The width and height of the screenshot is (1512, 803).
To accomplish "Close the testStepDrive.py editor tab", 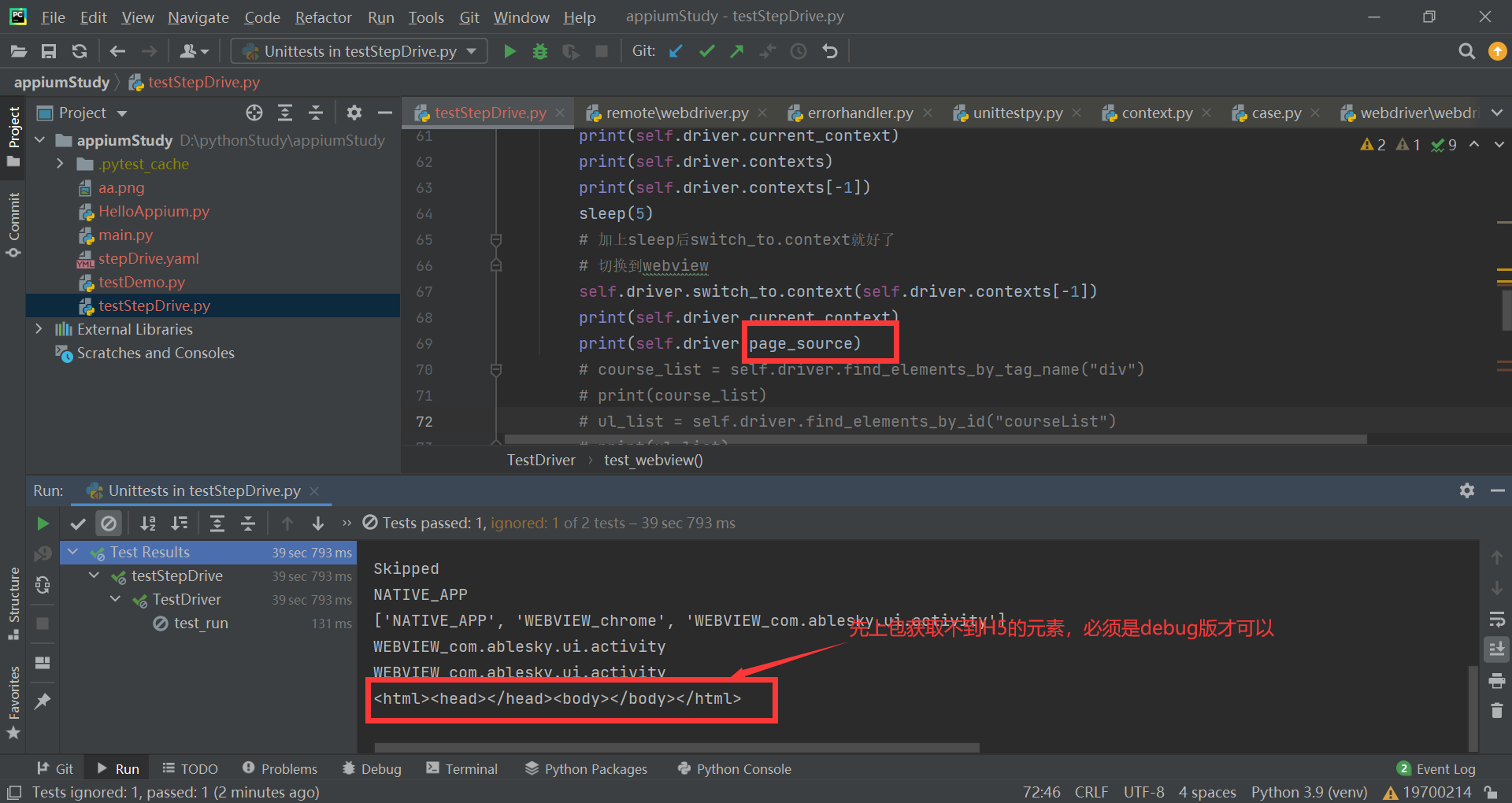I will point(560,113).
